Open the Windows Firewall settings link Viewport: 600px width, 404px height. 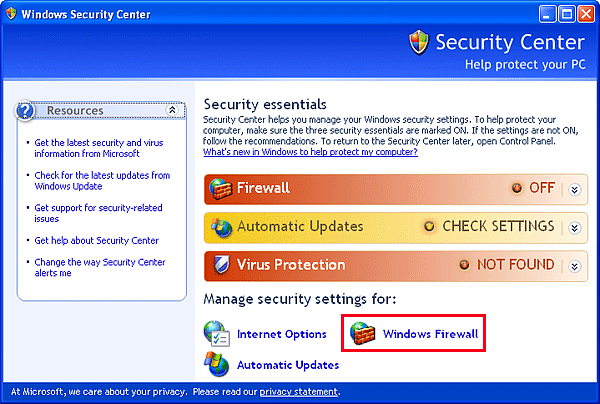430,334
